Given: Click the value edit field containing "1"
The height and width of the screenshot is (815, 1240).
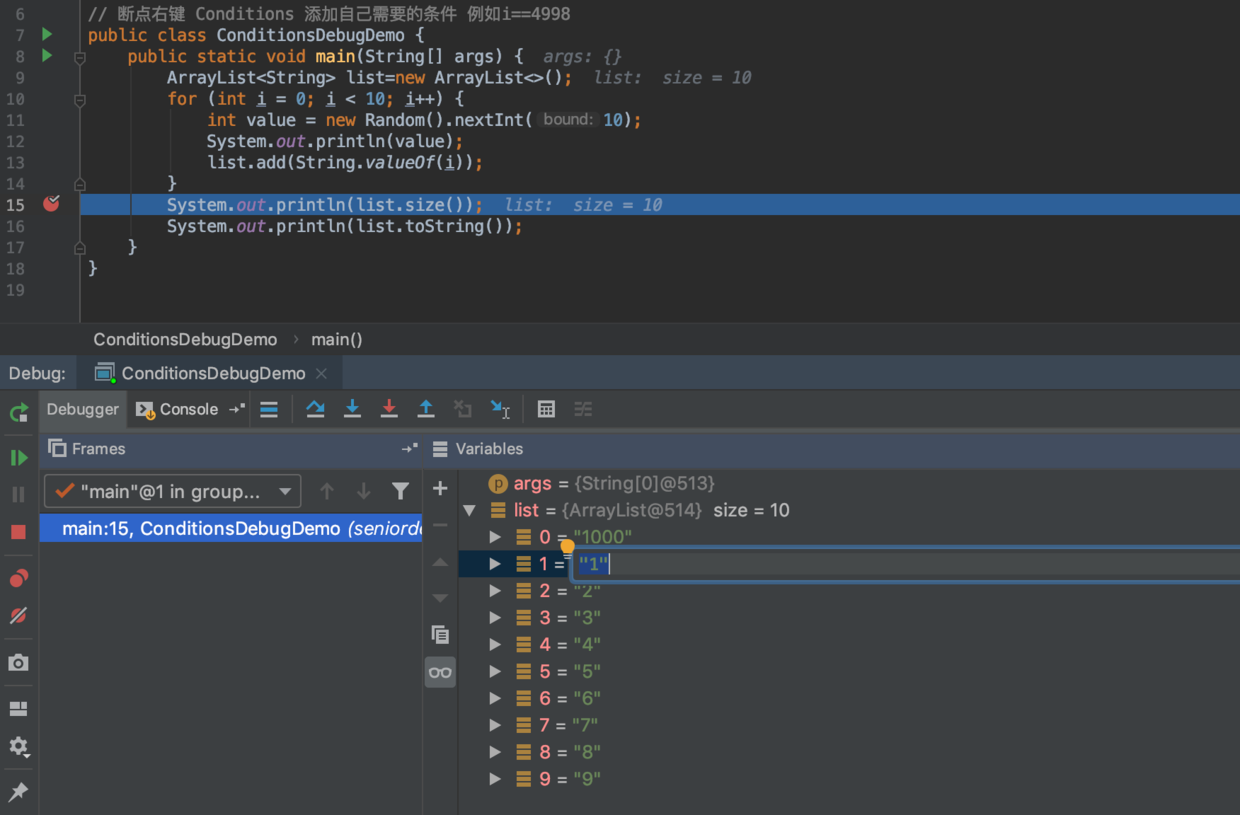Looking at the screenshot, I should pos(905,564).
